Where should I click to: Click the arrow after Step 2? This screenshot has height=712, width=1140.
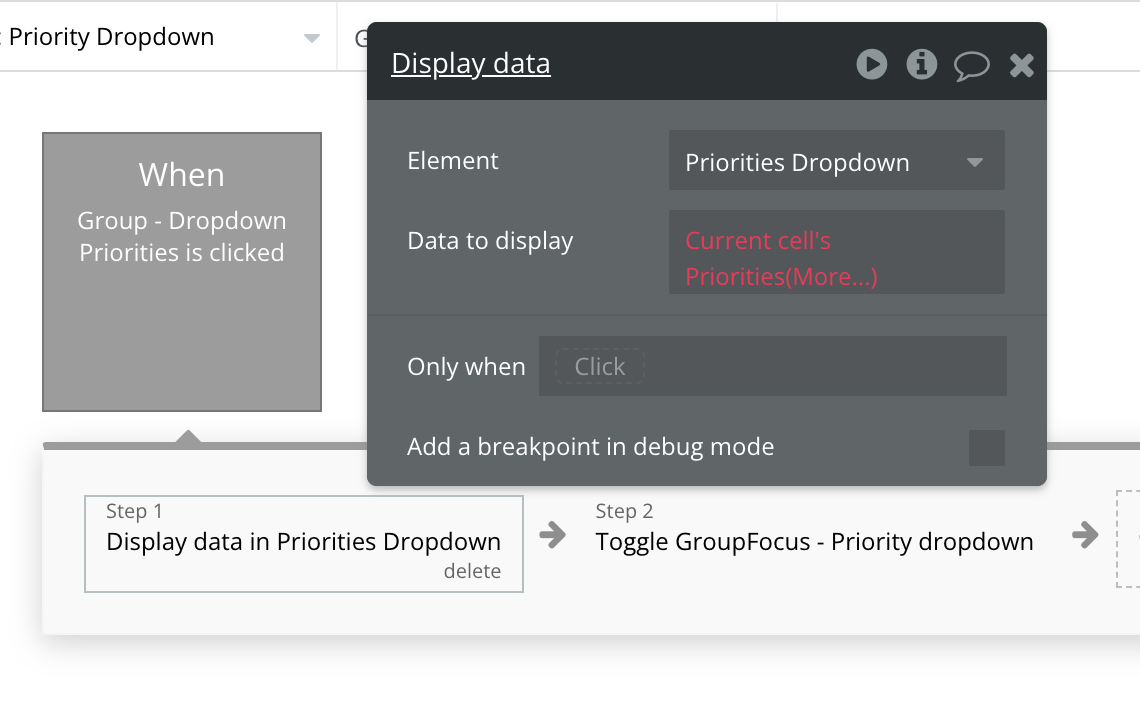(1085, 535)
